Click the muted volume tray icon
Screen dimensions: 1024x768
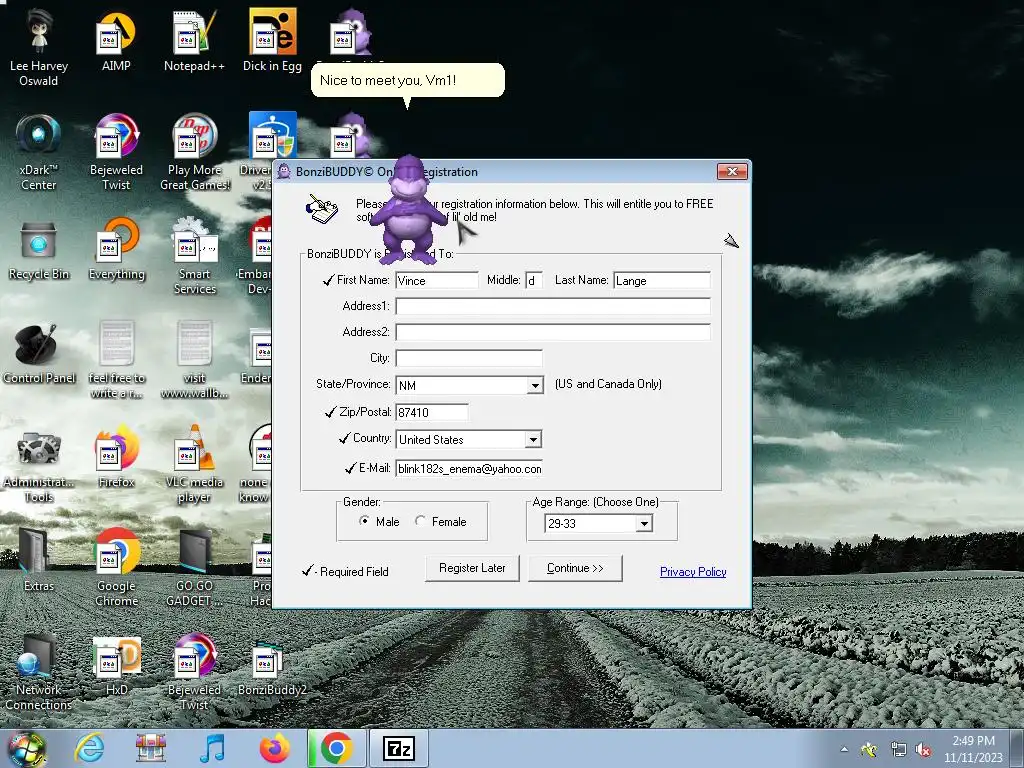tap(923, 750)
